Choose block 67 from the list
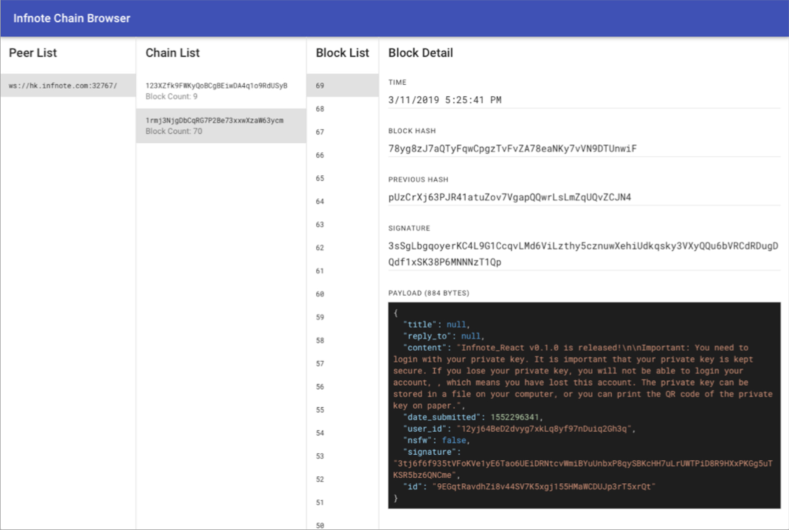The image size is (789, 530). coord(342,132)
